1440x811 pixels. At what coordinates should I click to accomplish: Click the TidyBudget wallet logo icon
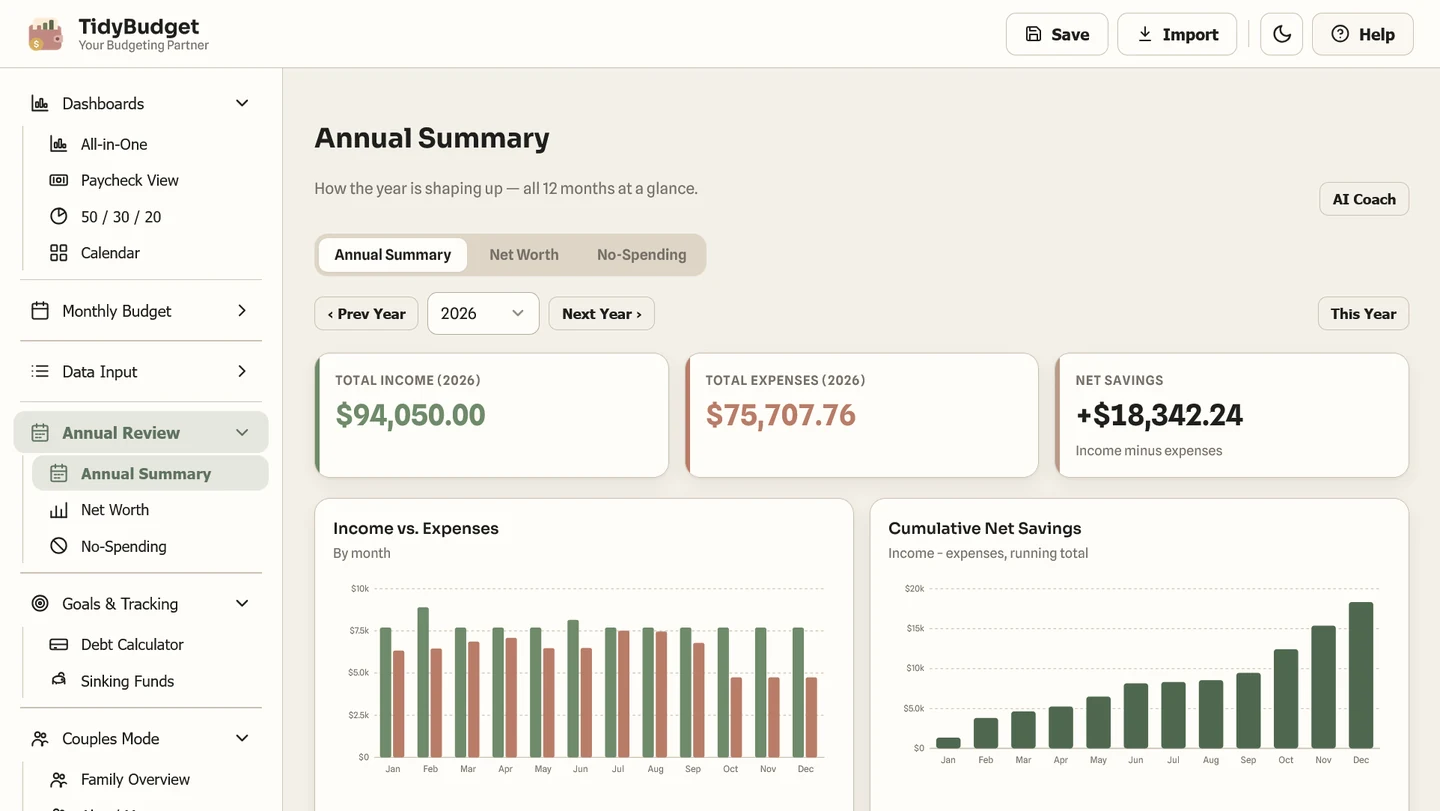(x=45, y=34)
